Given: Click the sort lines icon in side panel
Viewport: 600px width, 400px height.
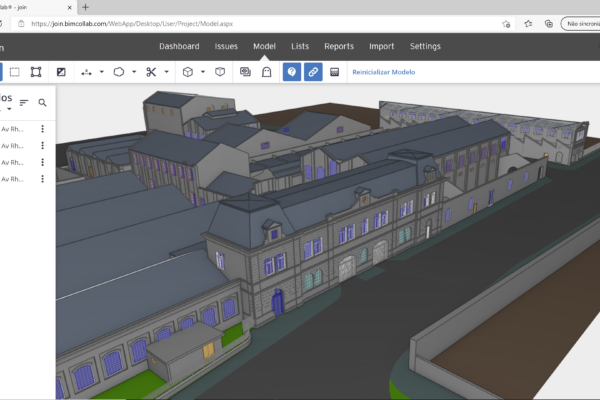Looking at the screenshot, I should (24, 103).
